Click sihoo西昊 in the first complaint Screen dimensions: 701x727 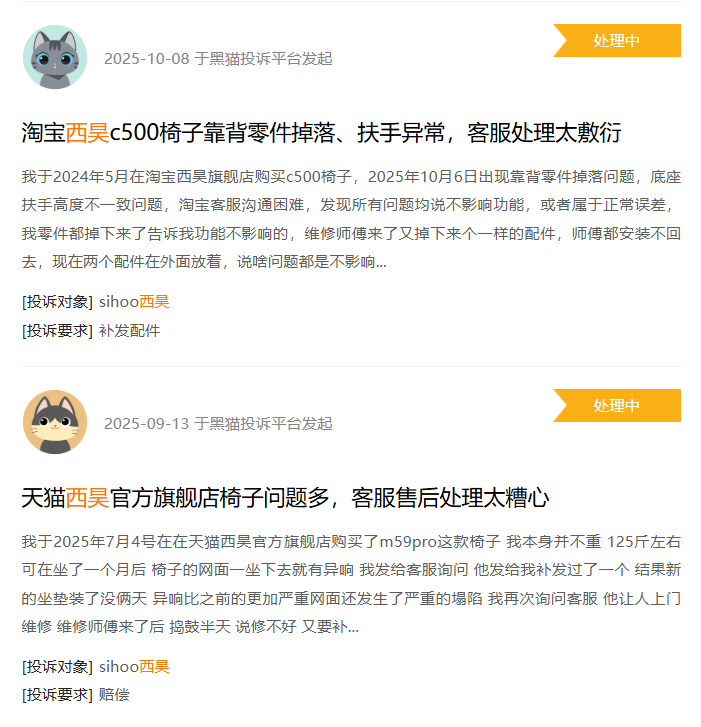[x=134, y=302]
